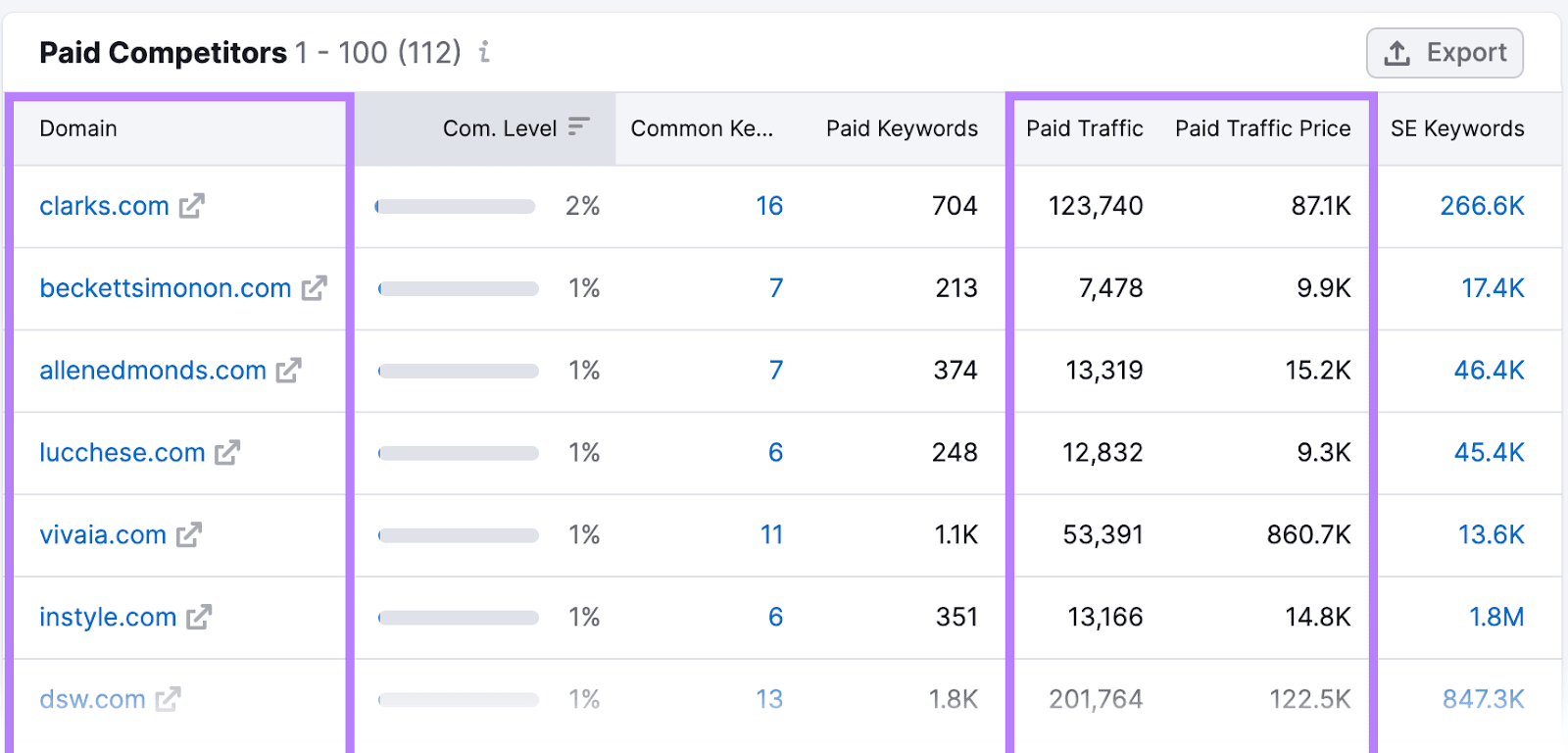Select the Paid Competitors heading
Viewport: 1568px width, 753px height.
coord(164,53)
